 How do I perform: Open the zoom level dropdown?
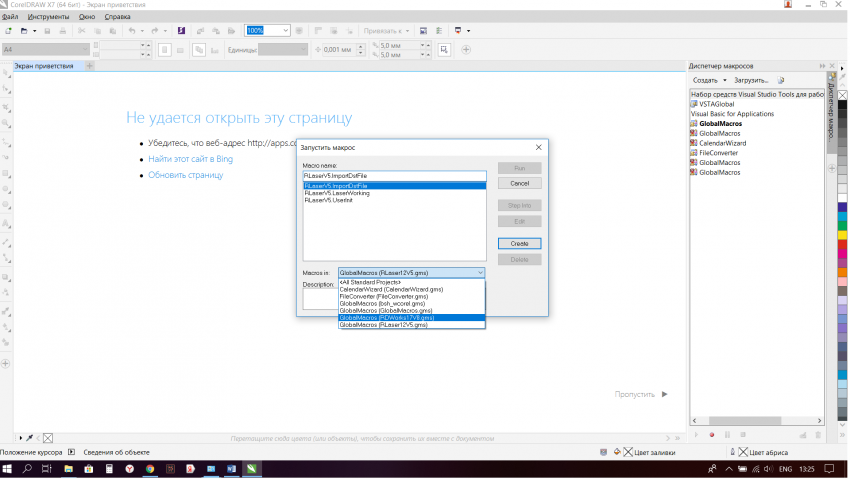285,31
